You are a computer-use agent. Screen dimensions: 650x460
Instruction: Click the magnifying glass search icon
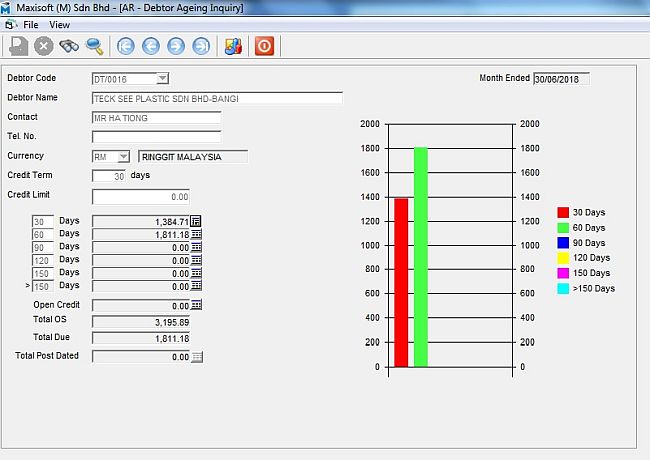pos(94,45)
